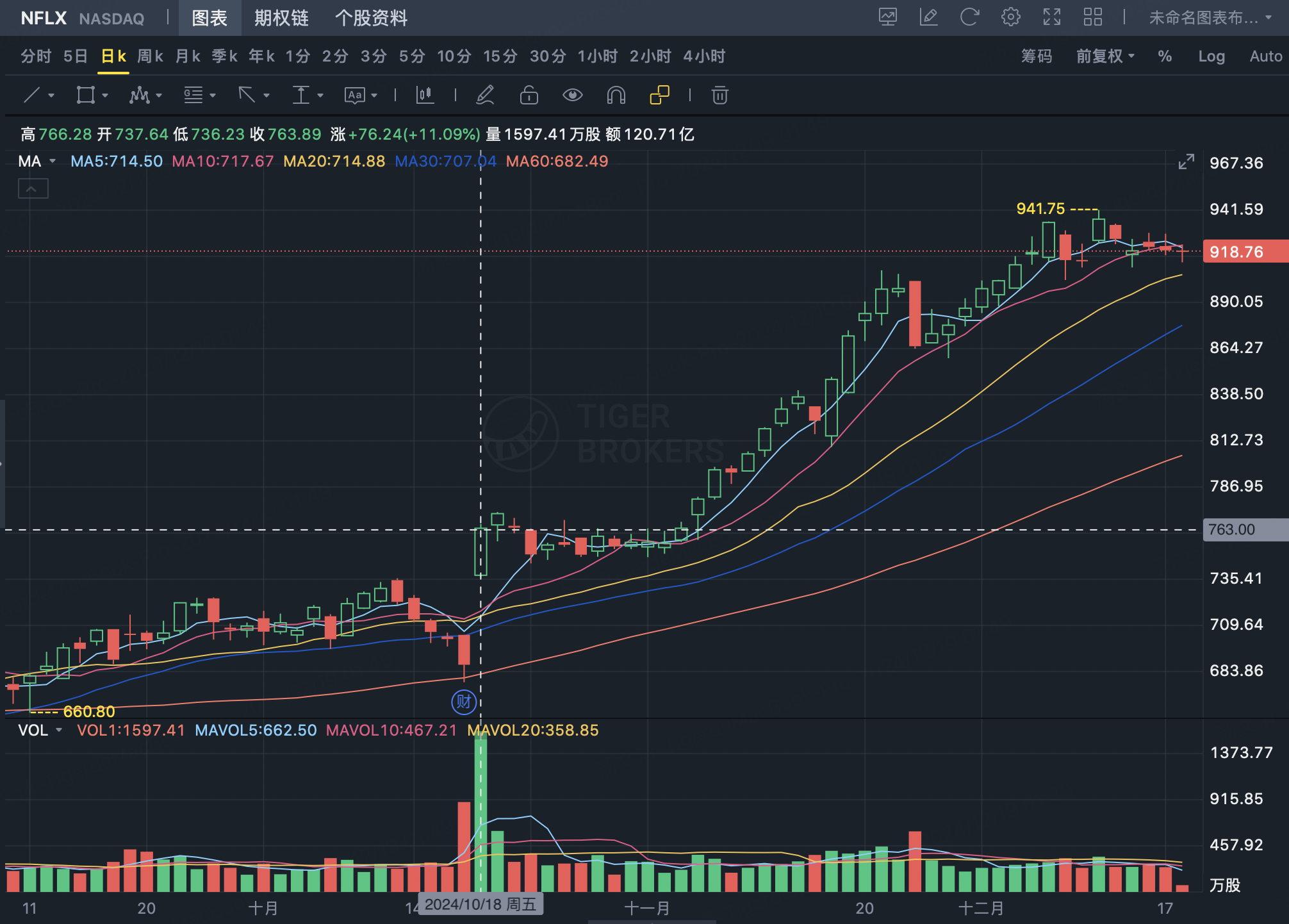
Task: Click the MA60:682.49 legend value
Action: [x=557, y=161]
